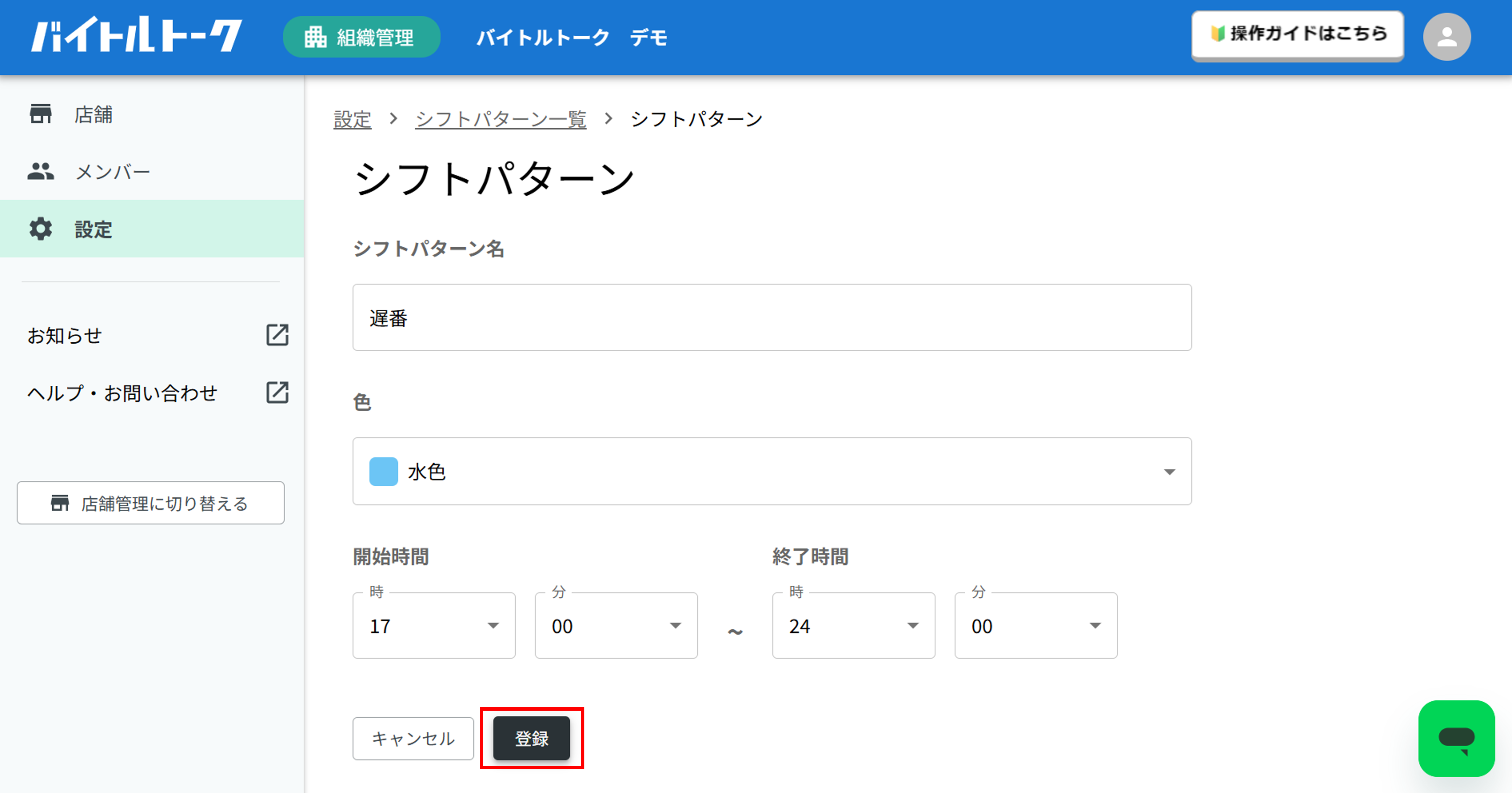Click the current シフトパターン breadcrumb text

696,119
